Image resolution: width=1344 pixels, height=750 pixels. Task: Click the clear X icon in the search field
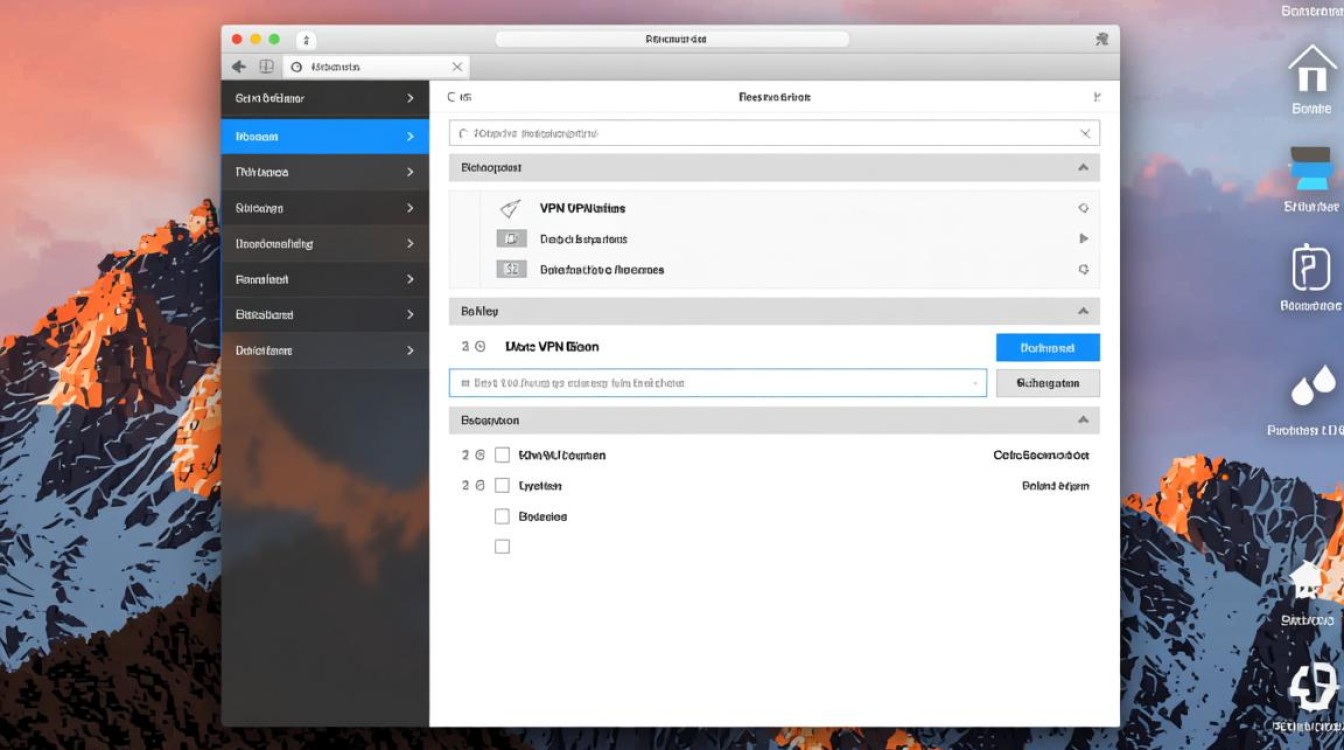pos(1085,133)
